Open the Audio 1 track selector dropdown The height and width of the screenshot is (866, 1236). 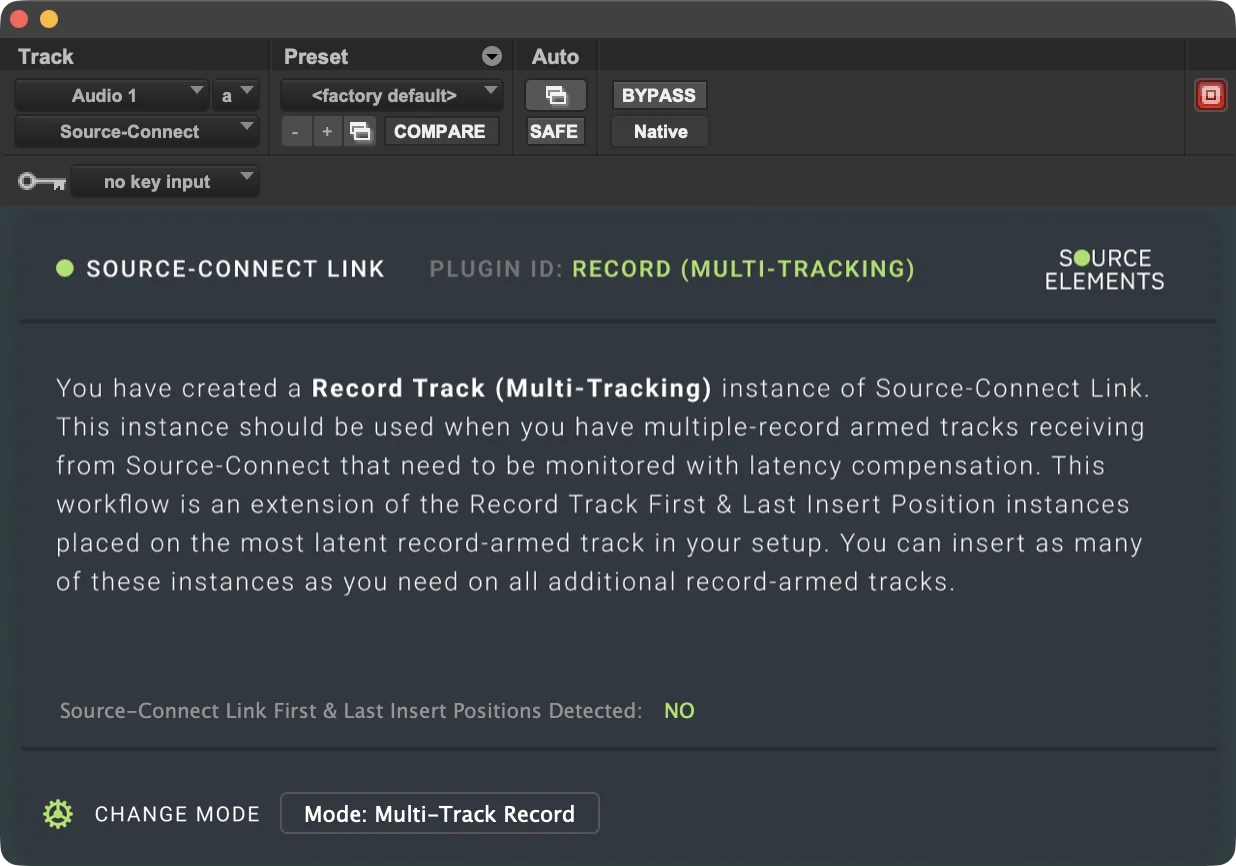(111, 95)
